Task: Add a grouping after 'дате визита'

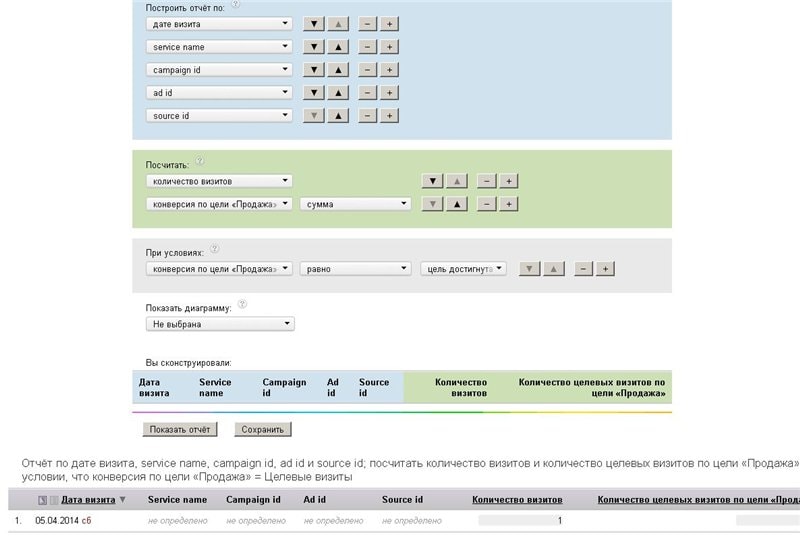Action: (389, 23)
